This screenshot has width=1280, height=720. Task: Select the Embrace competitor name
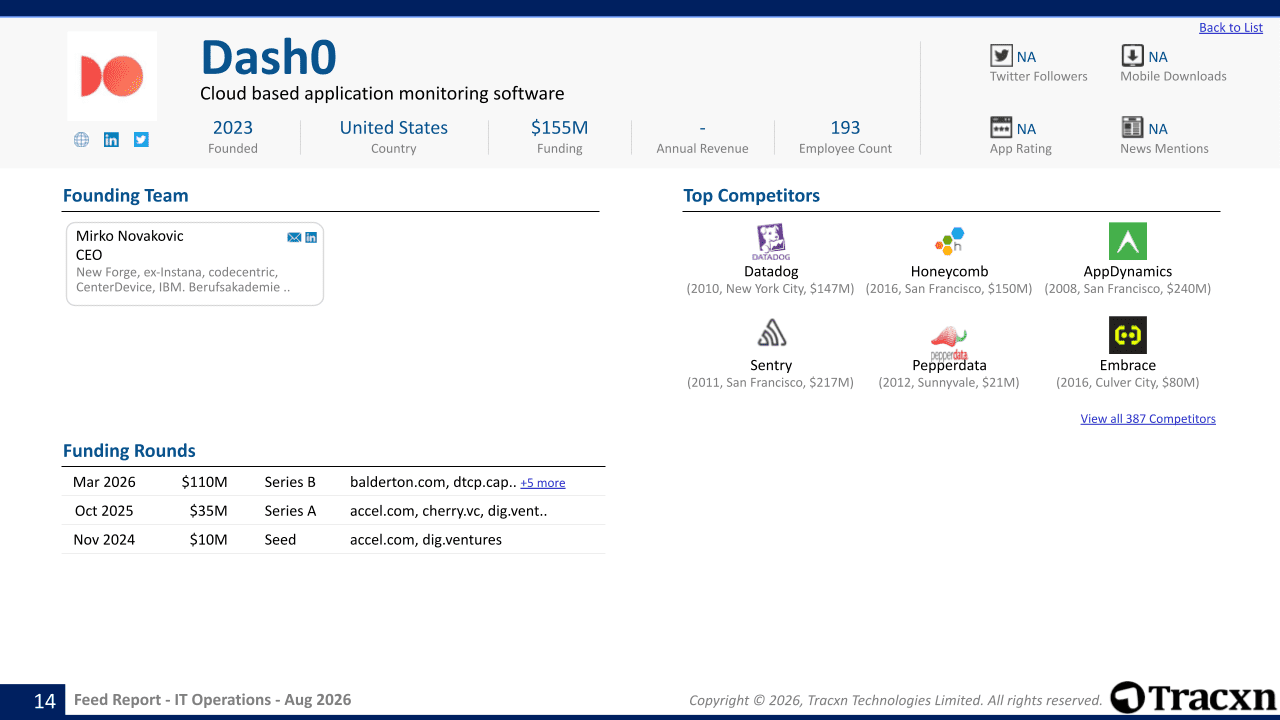pos(1128,365)
